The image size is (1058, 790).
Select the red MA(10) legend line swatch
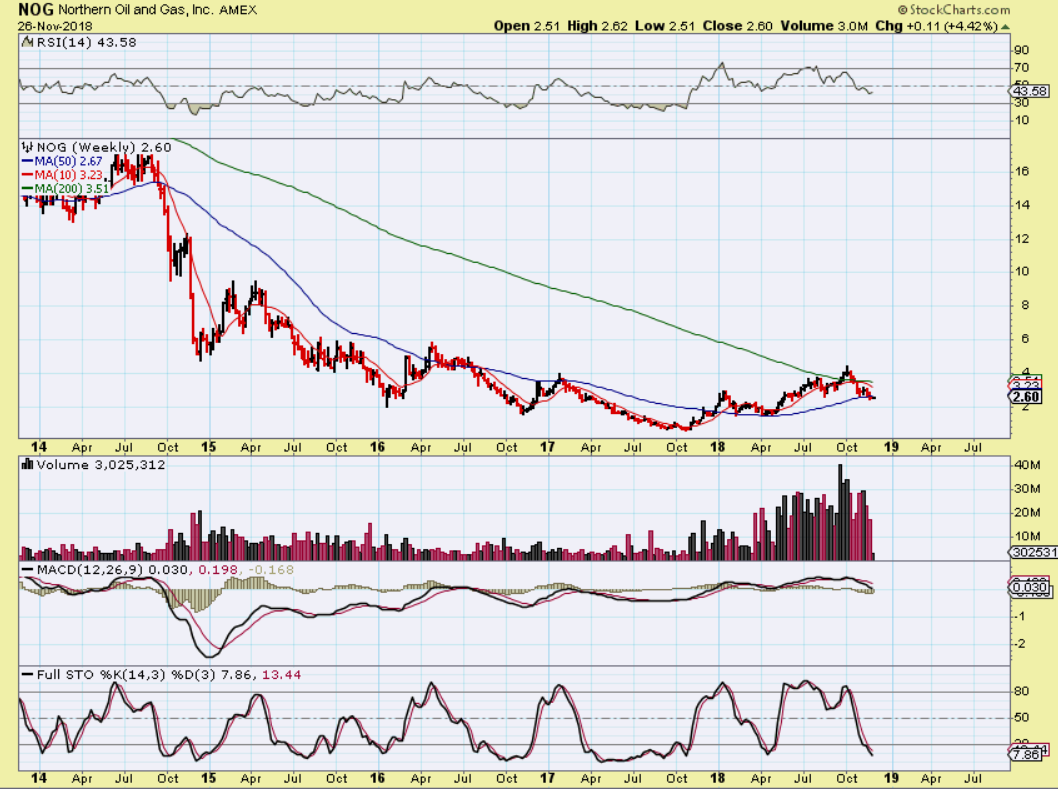click(x=28, y=175)
